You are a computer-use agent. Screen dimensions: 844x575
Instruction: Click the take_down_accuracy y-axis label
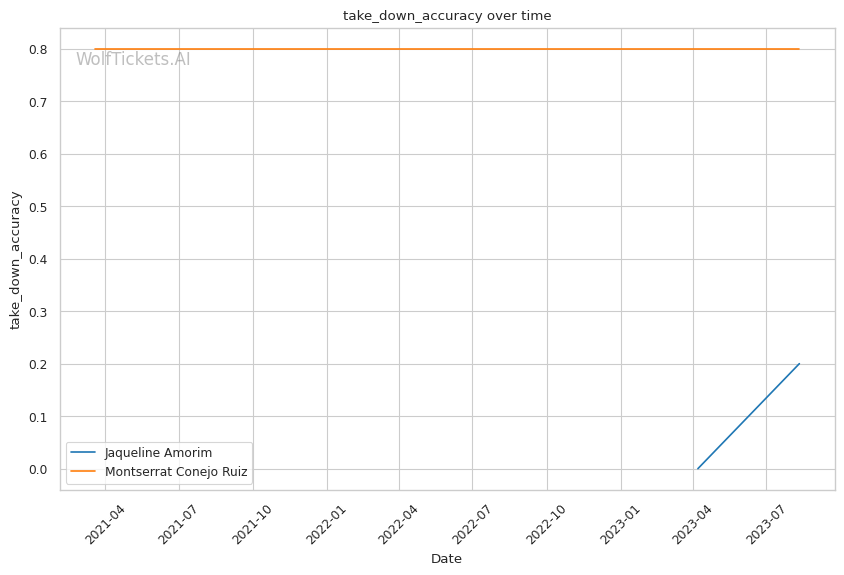click(x=16, y=260)
